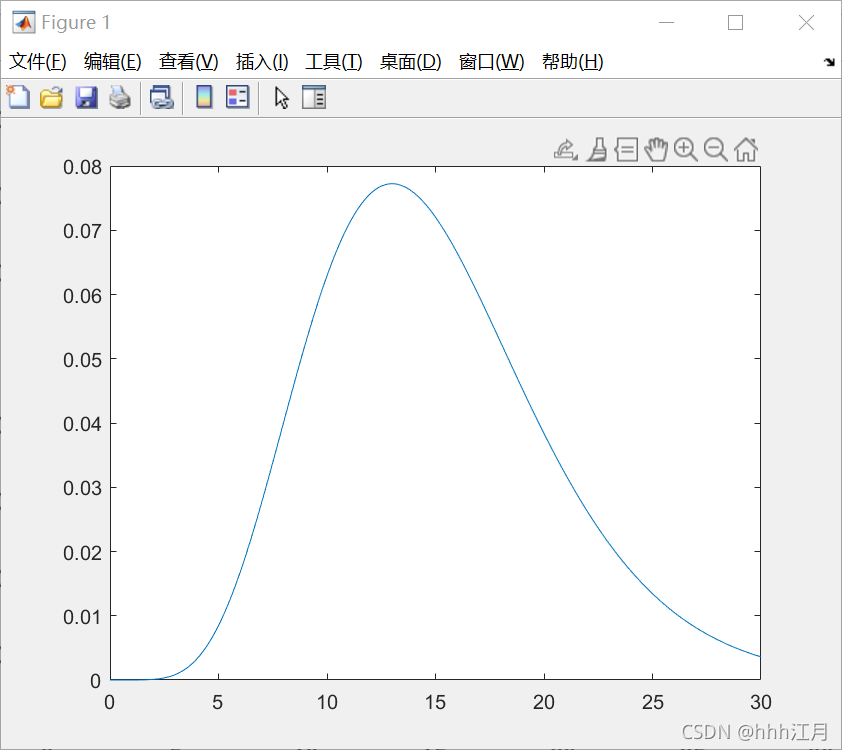Click the y-axis label 0.01
This screenshot has width=842, height=750.
tap(82, 617)
